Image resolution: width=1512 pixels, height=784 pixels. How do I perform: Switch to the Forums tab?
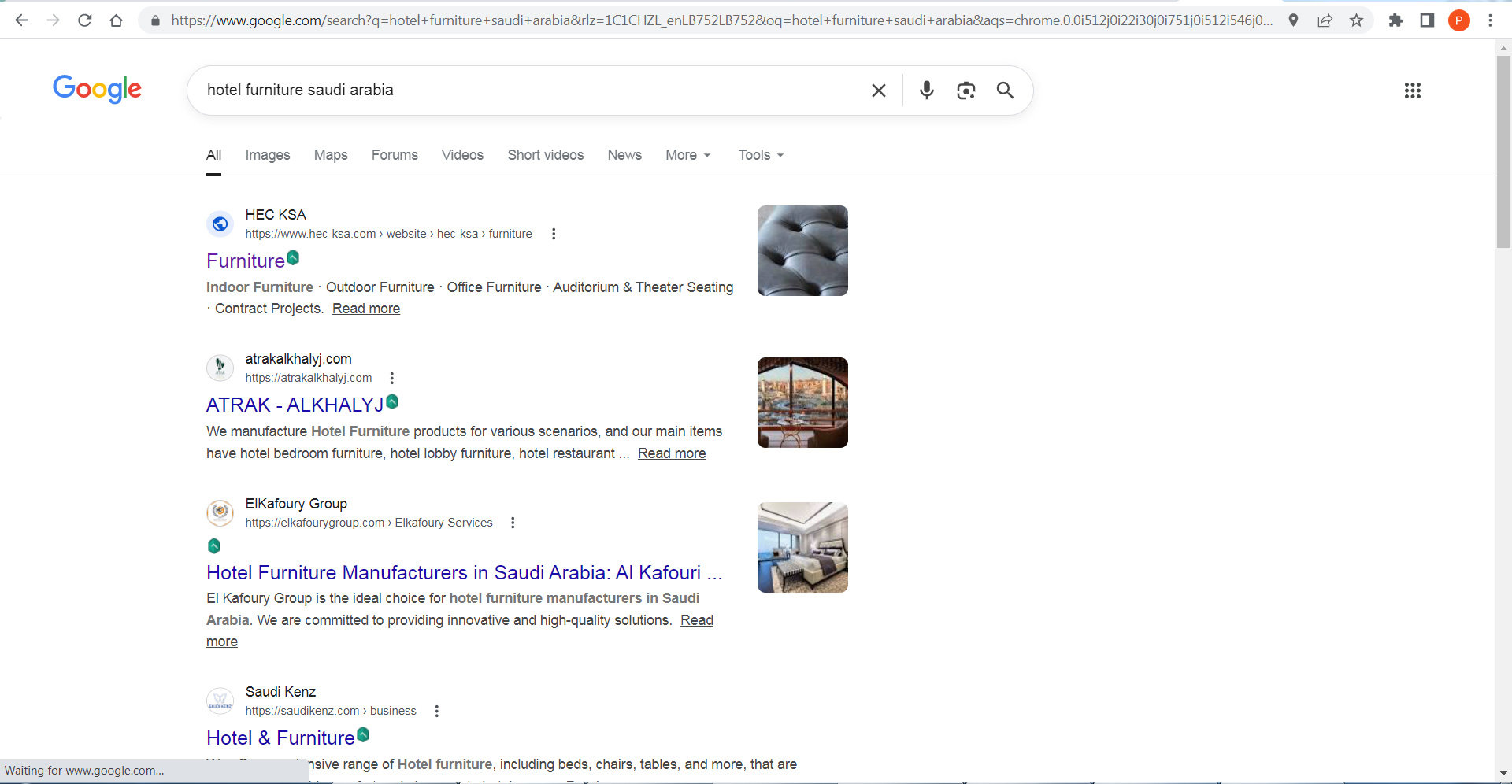click(395, 155)
